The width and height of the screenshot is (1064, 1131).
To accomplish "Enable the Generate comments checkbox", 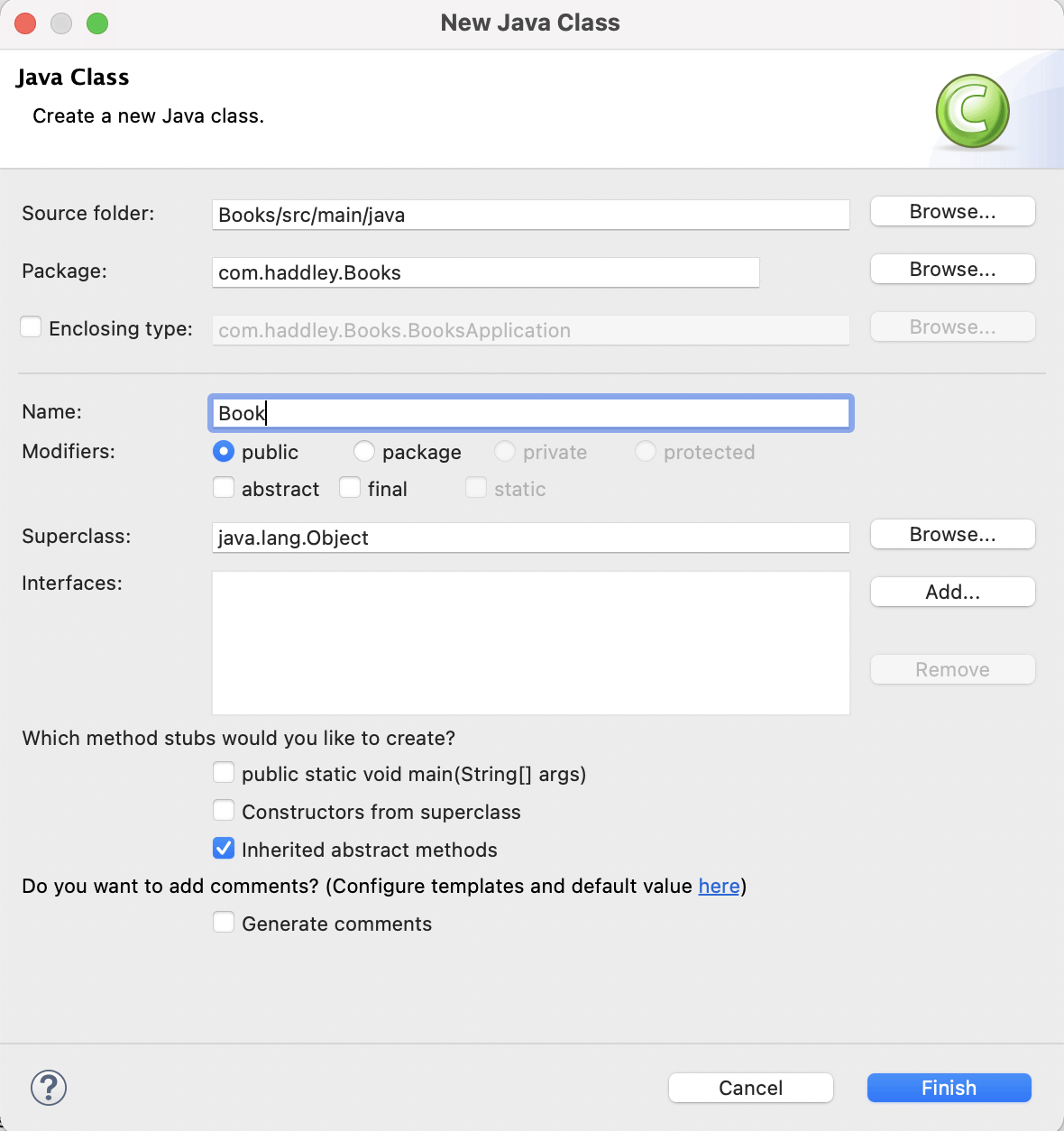I will [x=224, y=923].
